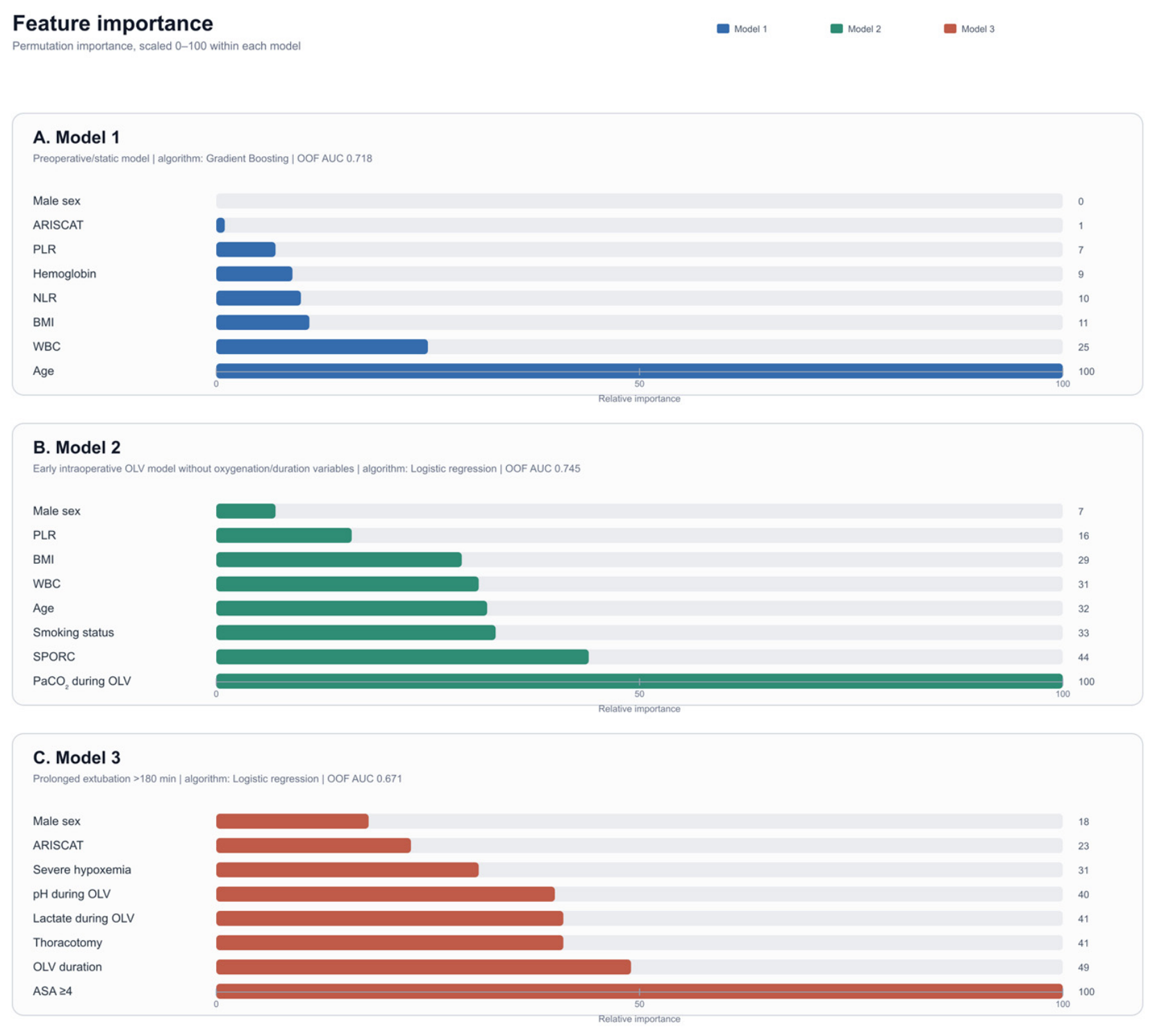Click the "Male sex" label in Model 1
The image size is (1155, 1036).
tap(56, 201)
